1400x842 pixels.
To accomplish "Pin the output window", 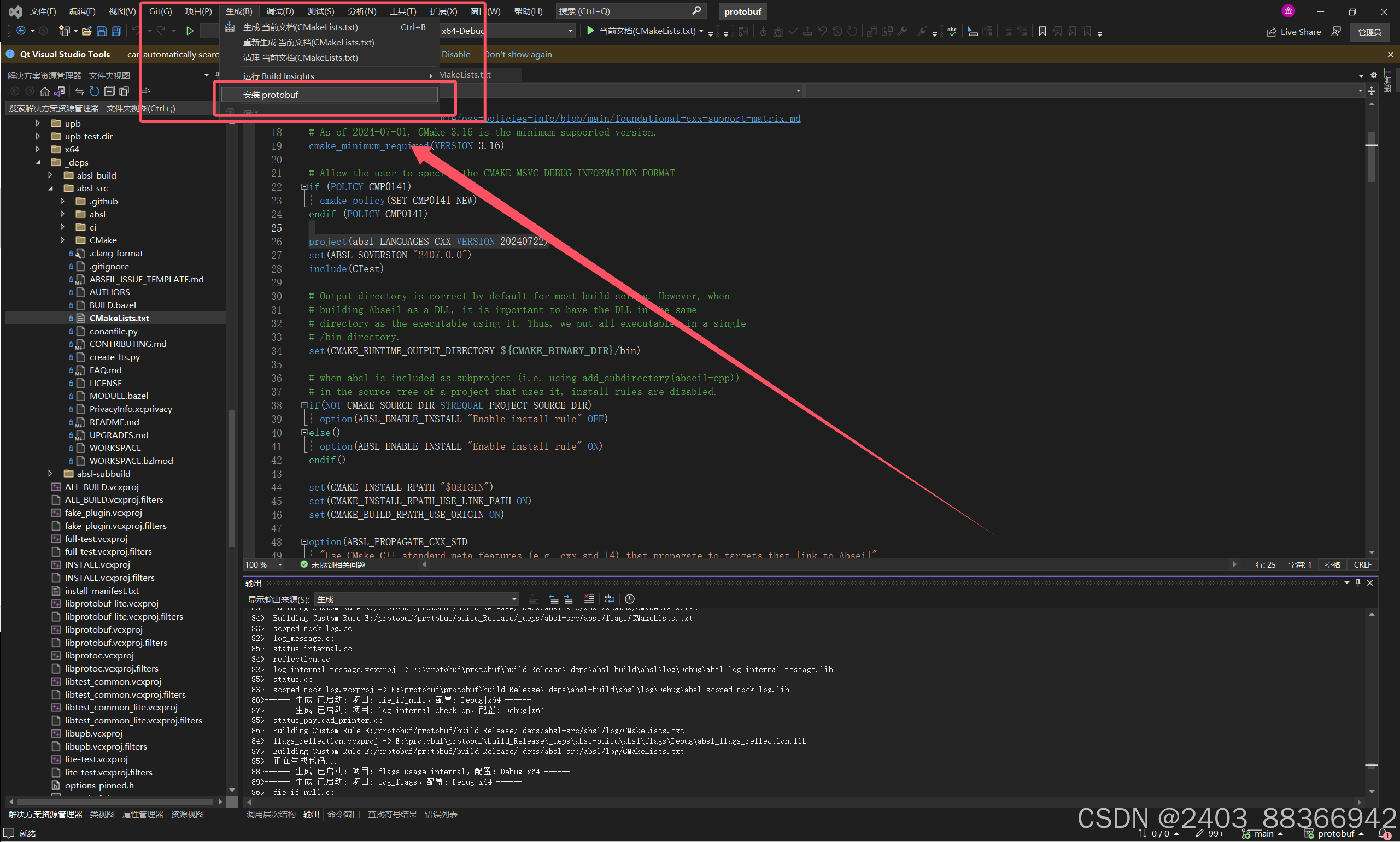I will click(x=1357, y=582).
